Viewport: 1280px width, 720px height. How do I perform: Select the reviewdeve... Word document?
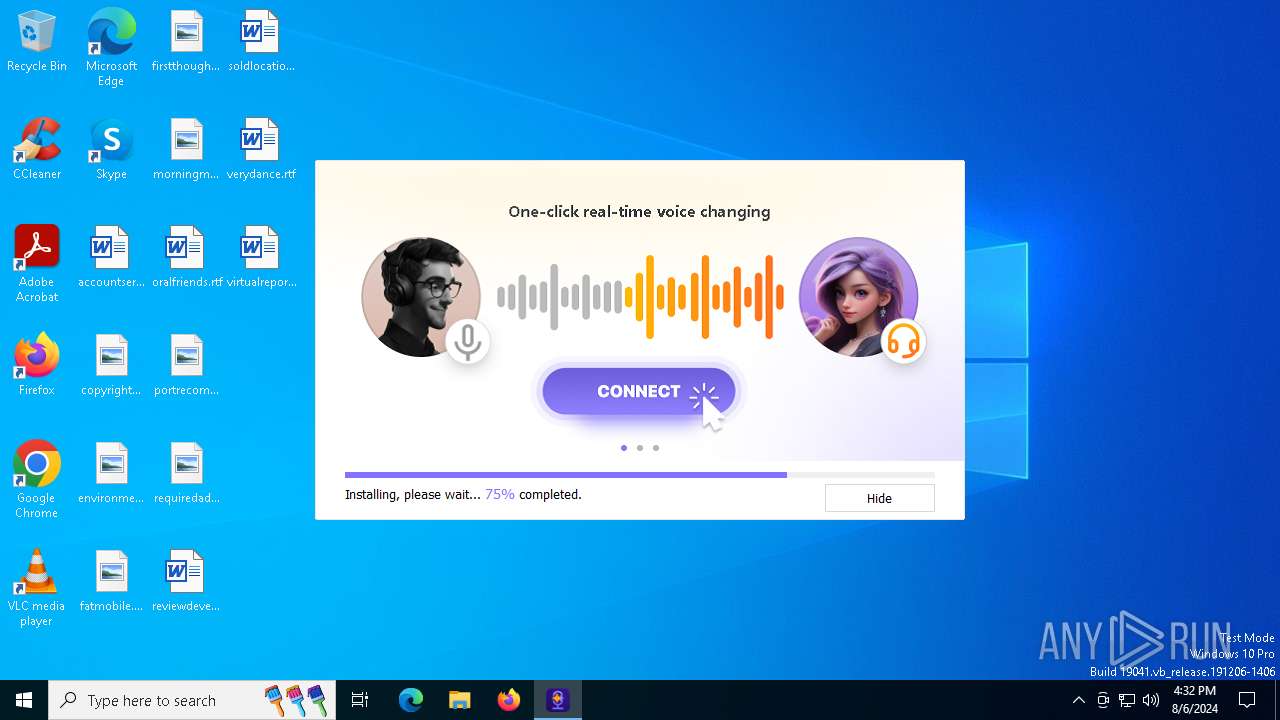click(x=186, y=582)
